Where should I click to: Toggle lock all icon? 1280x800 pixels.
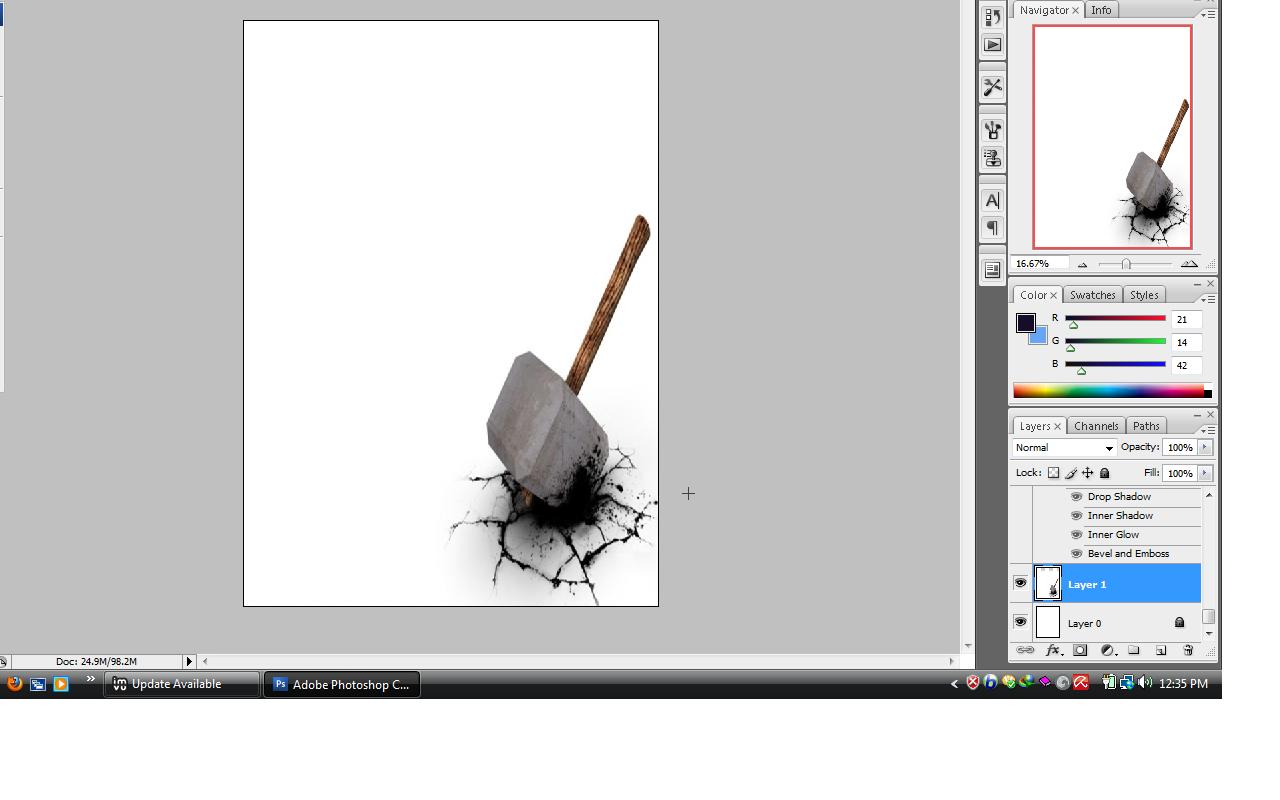[x=1105, y=473]
